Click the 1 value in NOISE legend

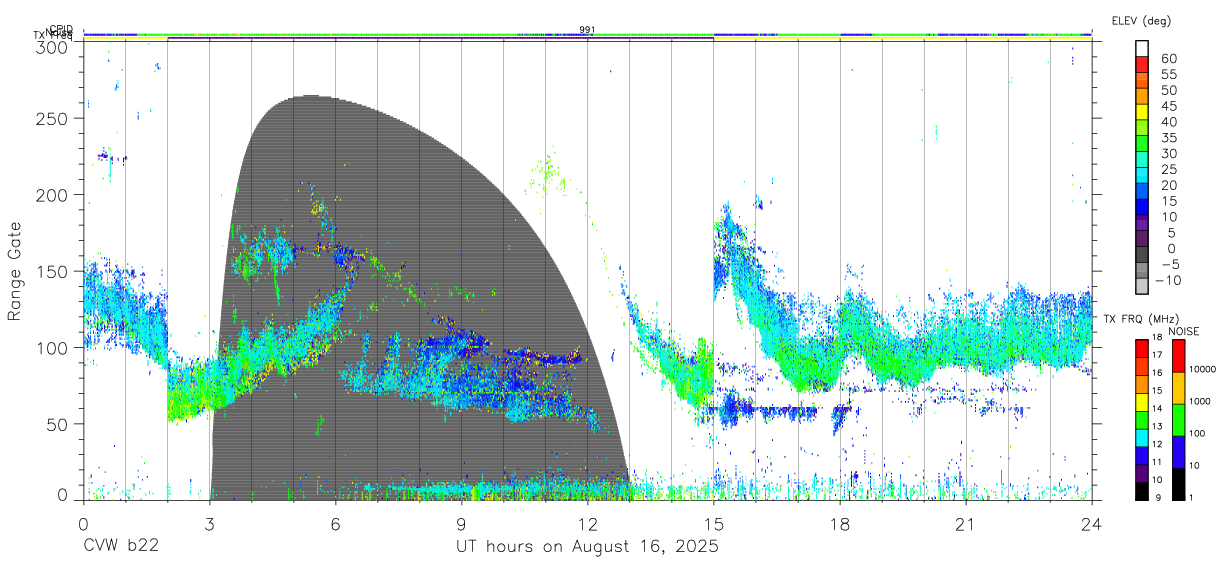pos(1193,497)
